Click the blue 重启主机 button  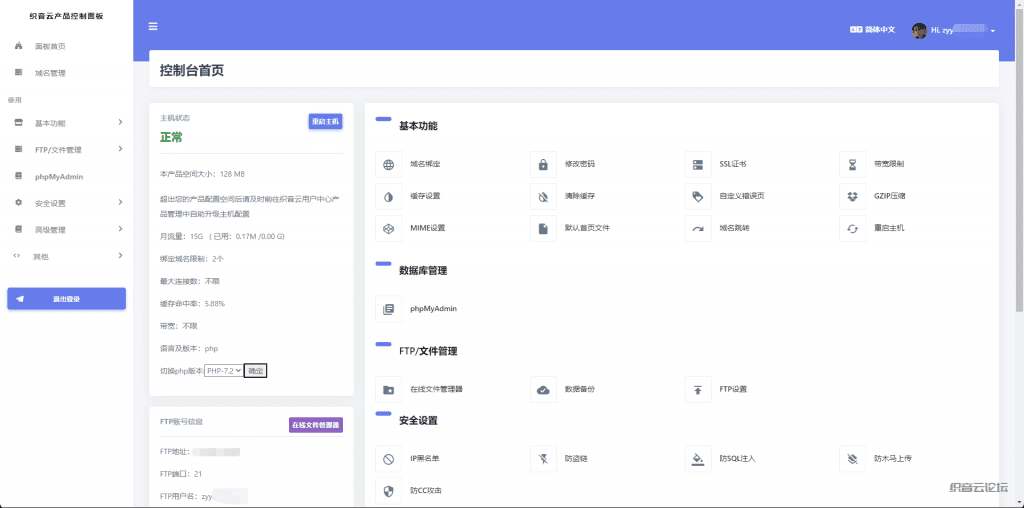point(325,121)
